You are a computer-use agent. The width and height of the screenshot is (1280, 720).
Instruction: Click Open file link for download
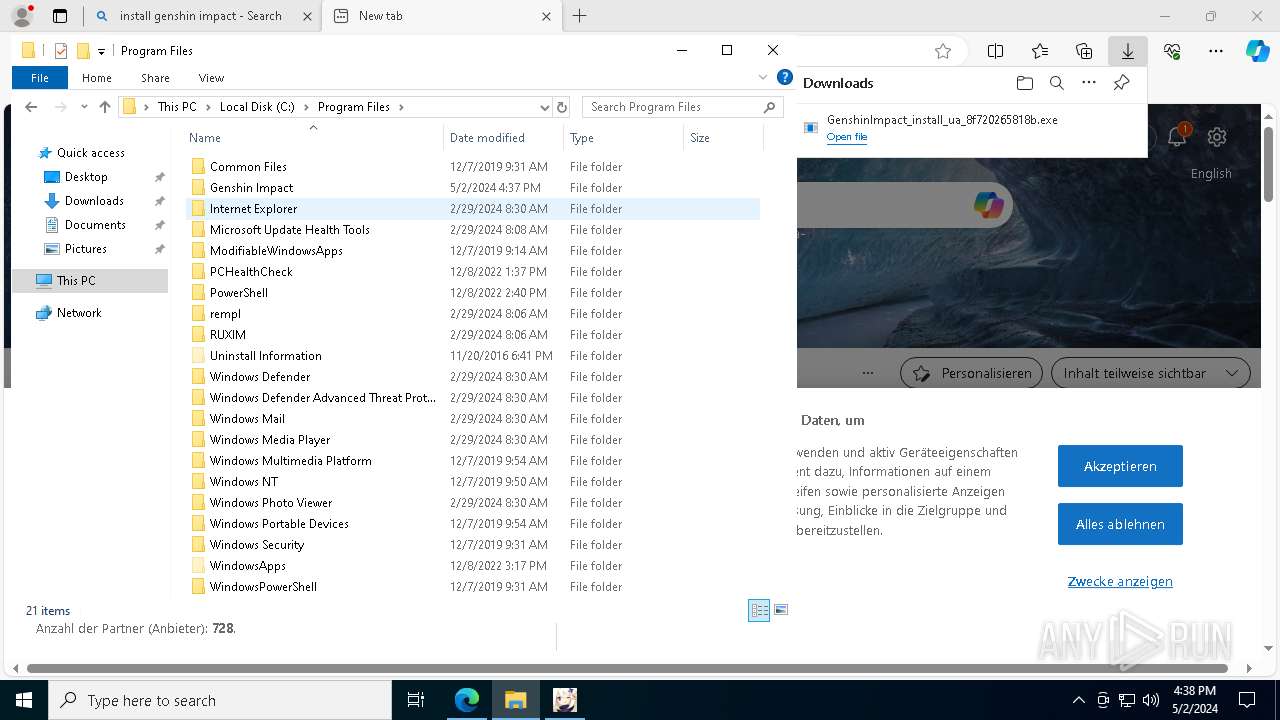pyautogui.click(x=847, y=137)
